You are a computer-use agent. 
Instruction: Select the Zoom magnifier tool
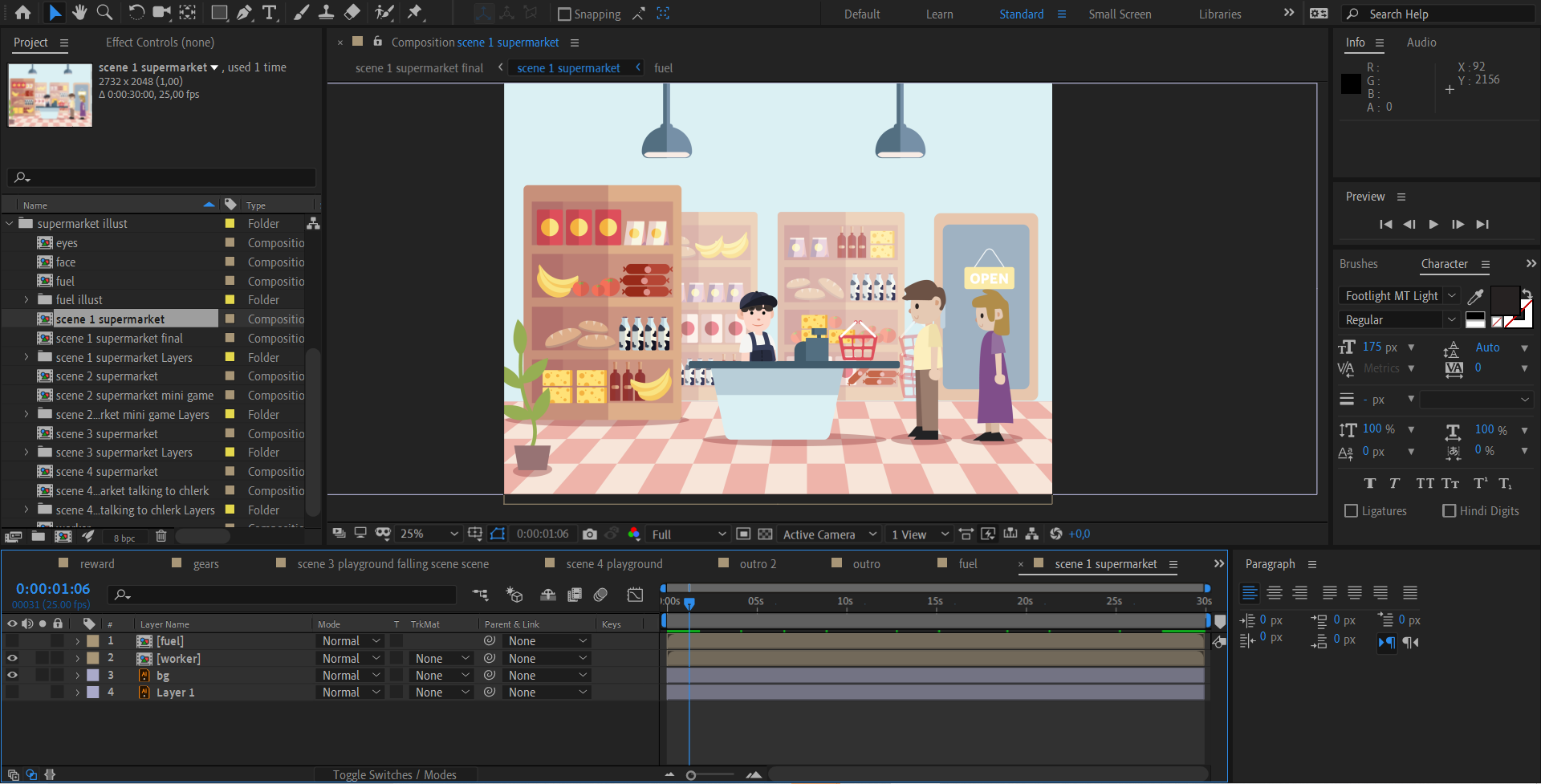coord(104,13)
